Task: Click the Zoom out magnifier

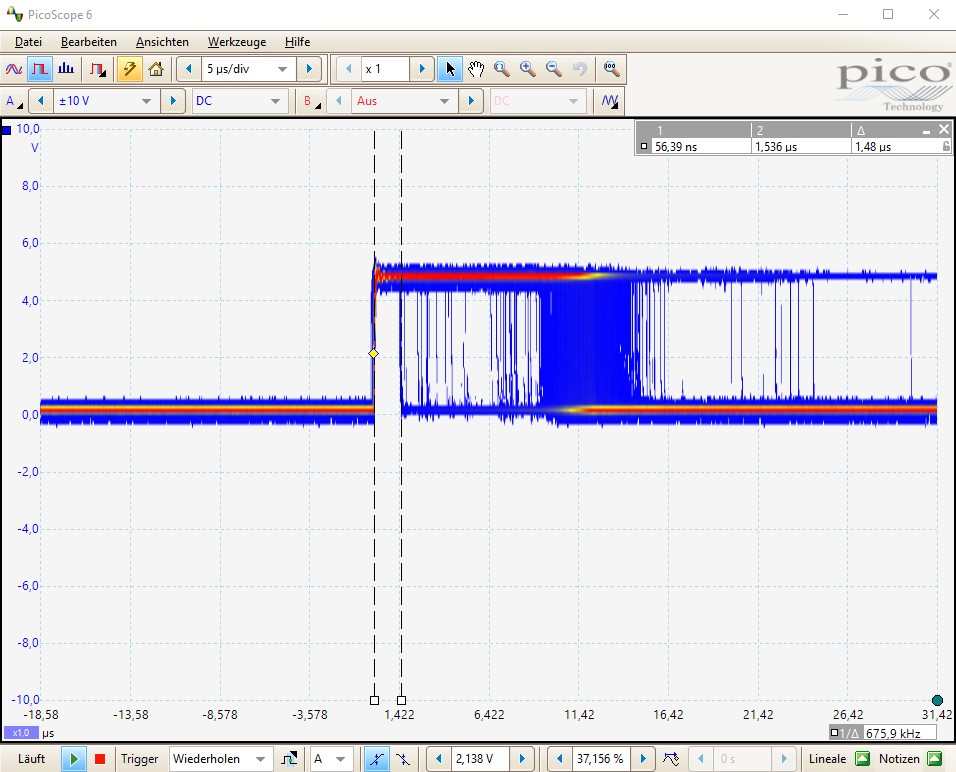Action: 554,69
